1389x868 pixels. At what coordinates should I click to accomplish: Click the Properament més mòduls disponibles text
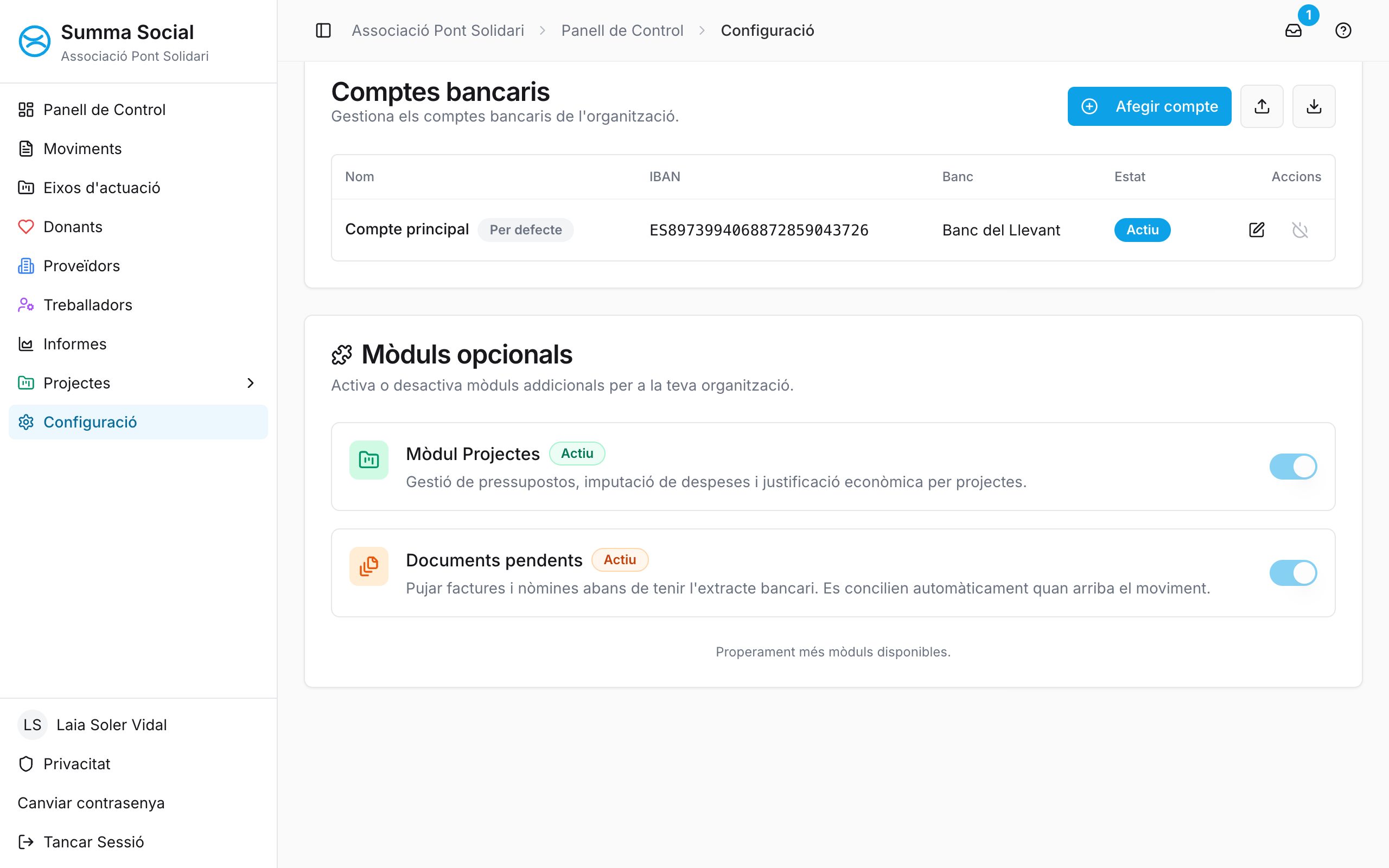pos(833,652)
